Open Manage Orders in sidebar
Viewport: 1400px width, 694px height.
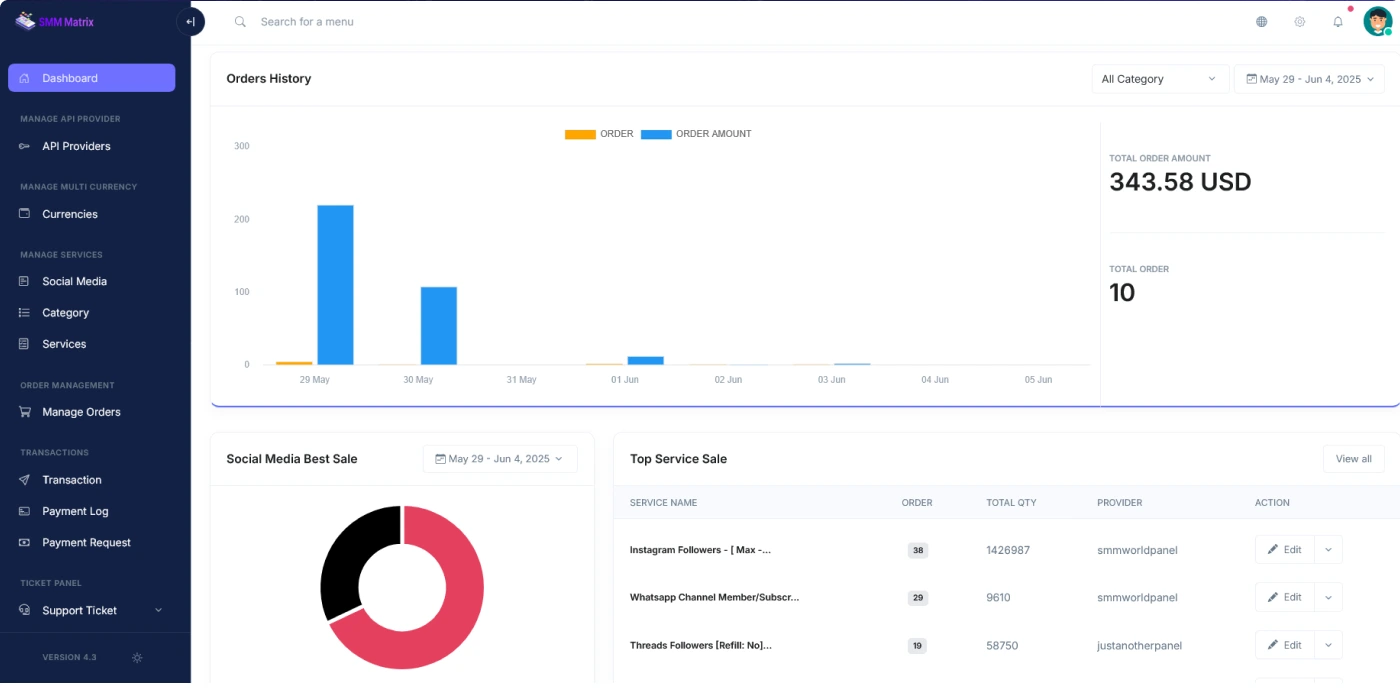[x=81, y=412]
